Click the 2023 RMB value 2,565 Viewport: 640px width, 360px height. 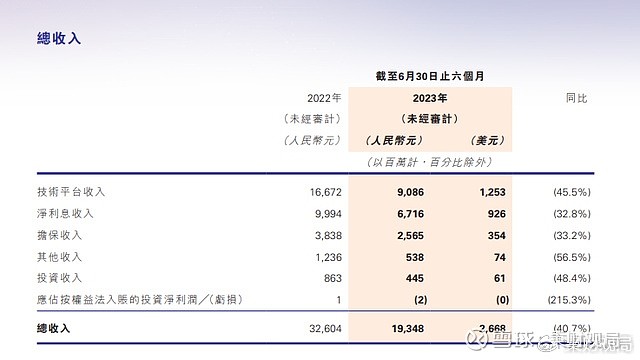click(411, 236)
